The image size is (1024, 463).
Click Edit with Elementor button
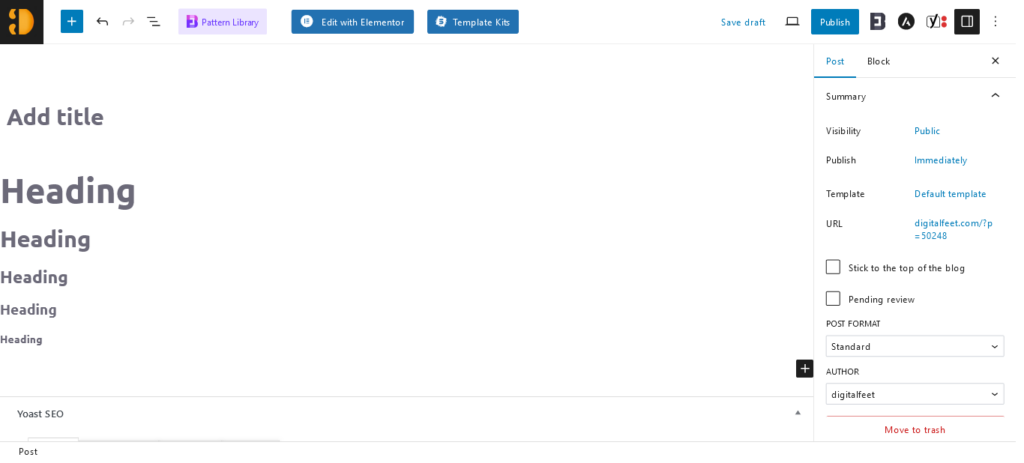coord(353,22)
